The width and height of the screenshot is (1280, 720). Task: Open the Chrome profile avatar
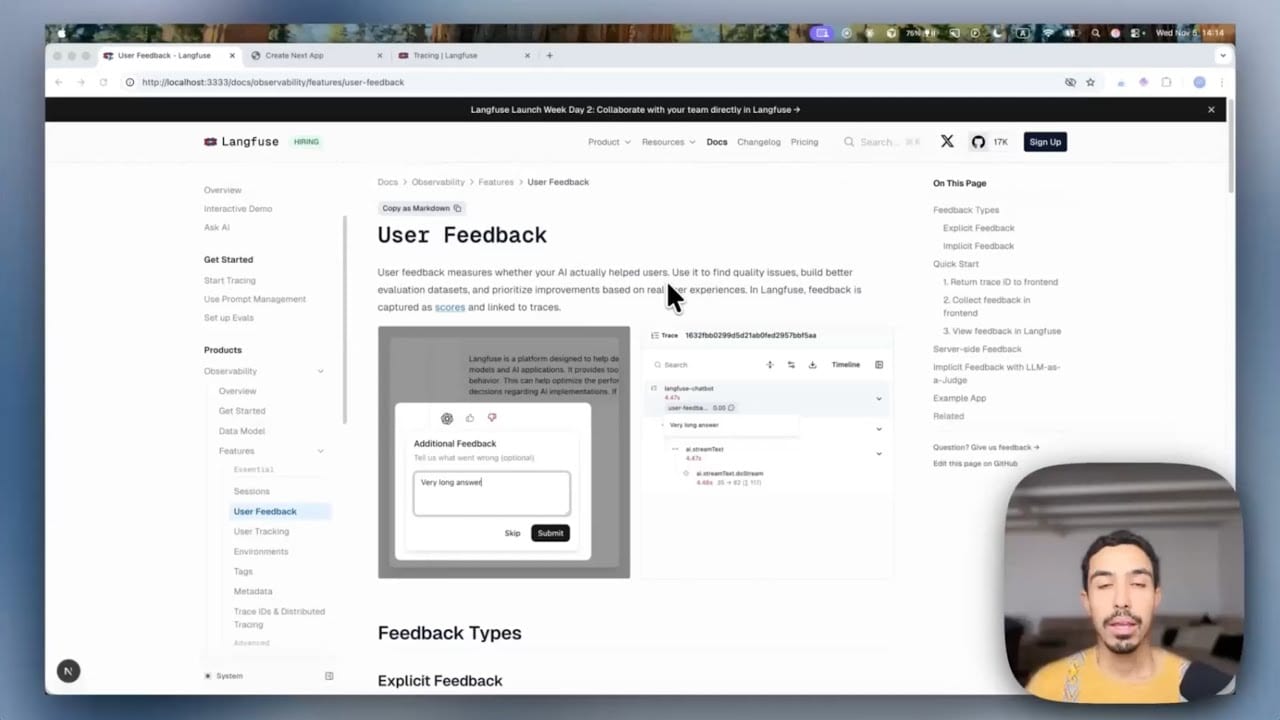[1199, 82]
